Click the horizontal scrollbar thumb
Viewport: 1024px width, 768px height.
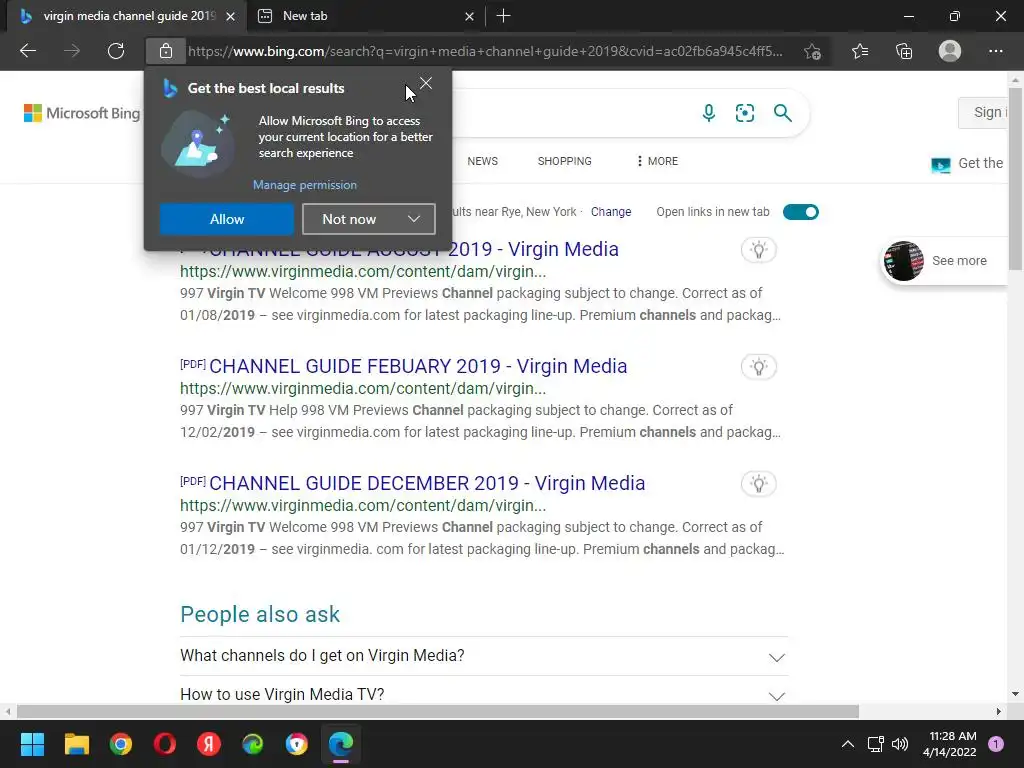pos(437,711)
